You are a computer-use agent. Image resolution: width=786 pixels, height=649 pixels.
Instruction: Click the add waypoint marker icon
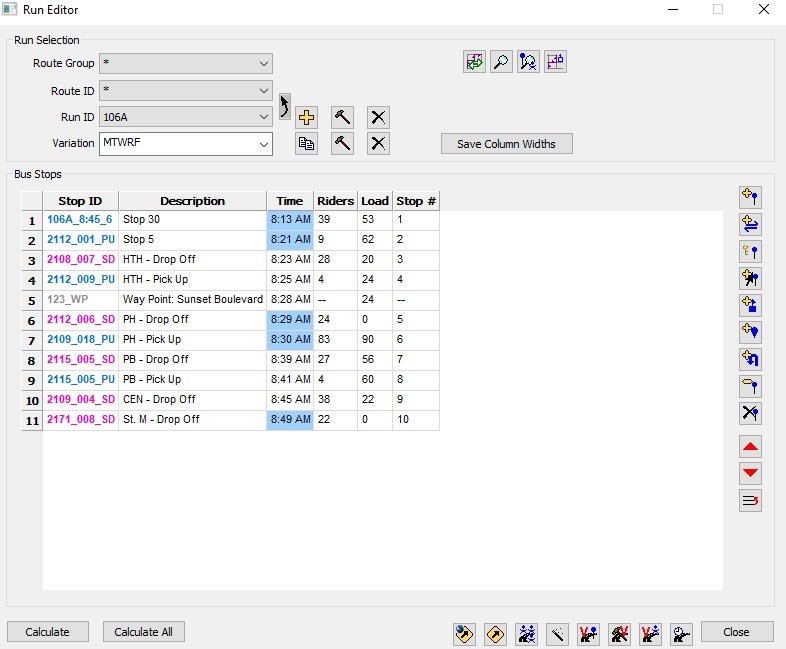750,332
